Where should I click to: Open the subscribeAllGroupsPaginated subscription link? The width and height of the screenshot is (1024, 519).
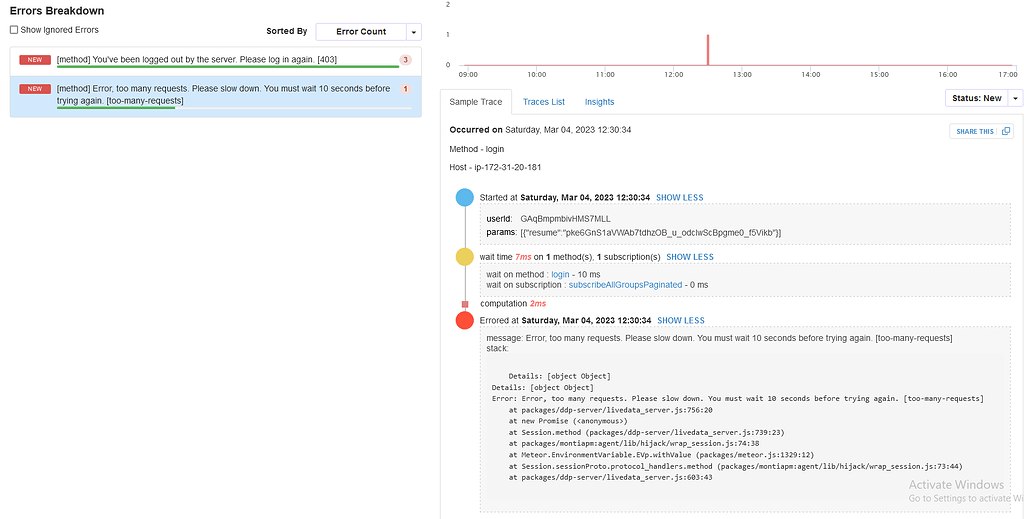pos(625,285)
